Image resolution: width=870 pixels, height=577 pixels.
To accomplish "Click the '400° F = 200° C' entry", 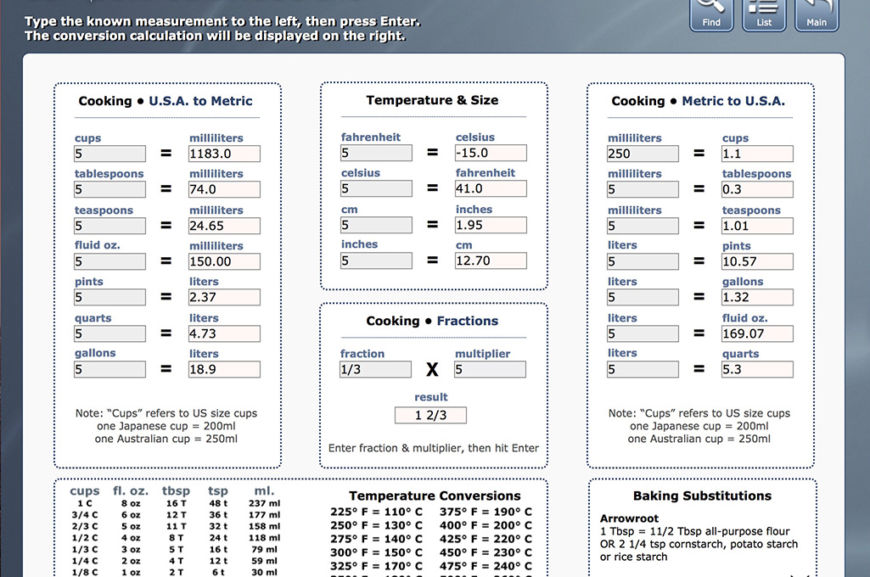I will [485, 525].
